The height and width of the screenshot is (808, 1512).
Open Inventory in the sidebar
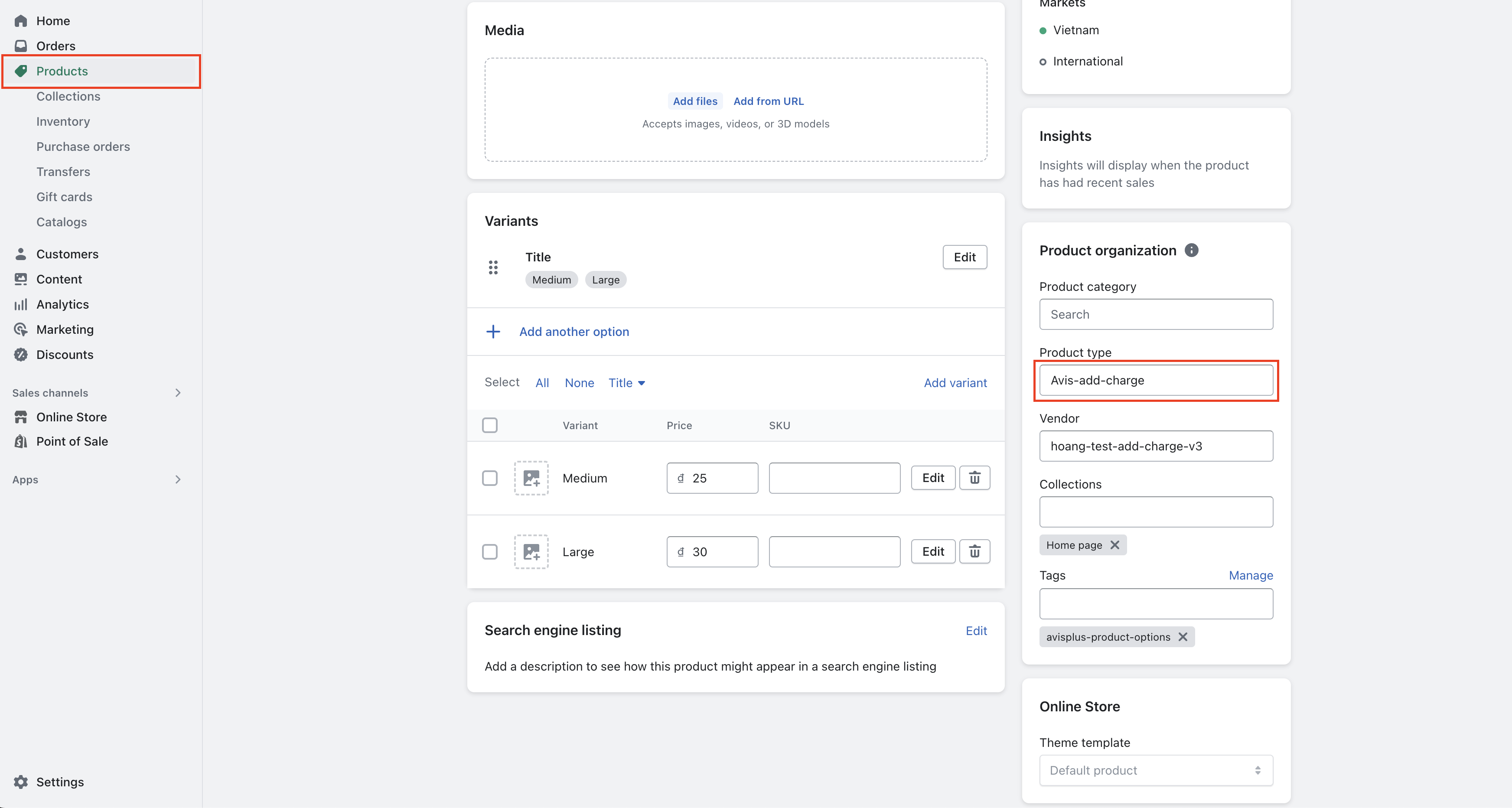[x=63, y=121]
